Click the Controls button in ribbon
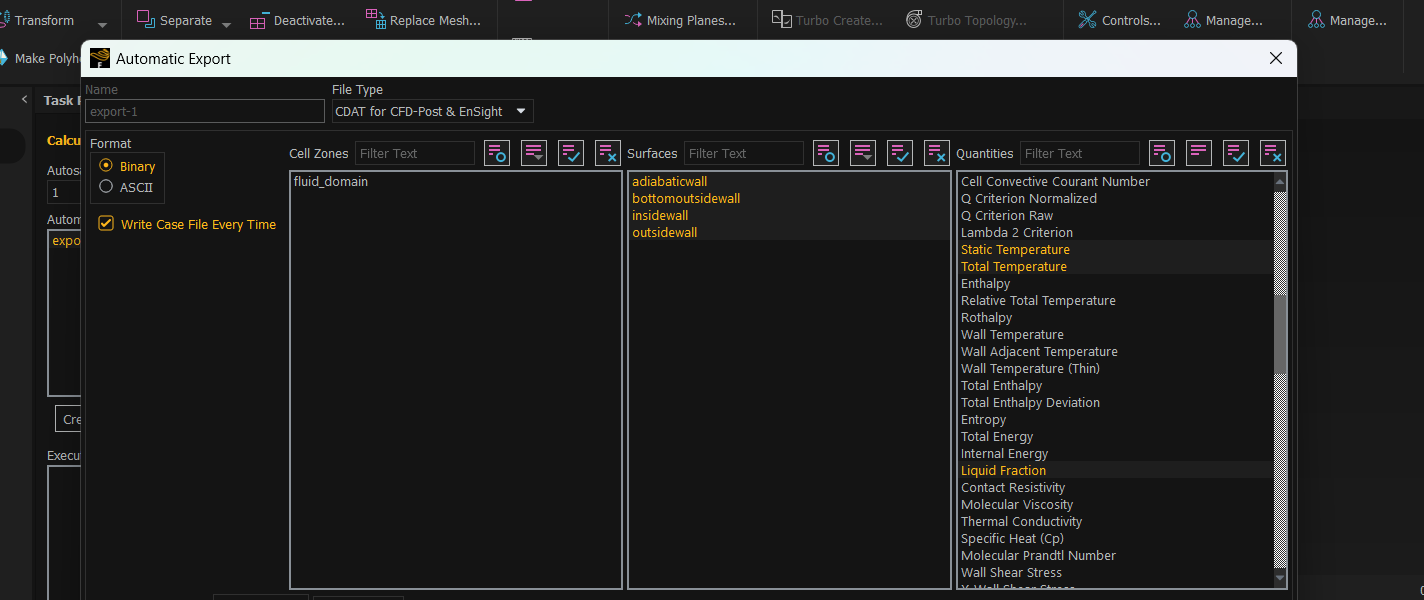 pos(1119,20)
